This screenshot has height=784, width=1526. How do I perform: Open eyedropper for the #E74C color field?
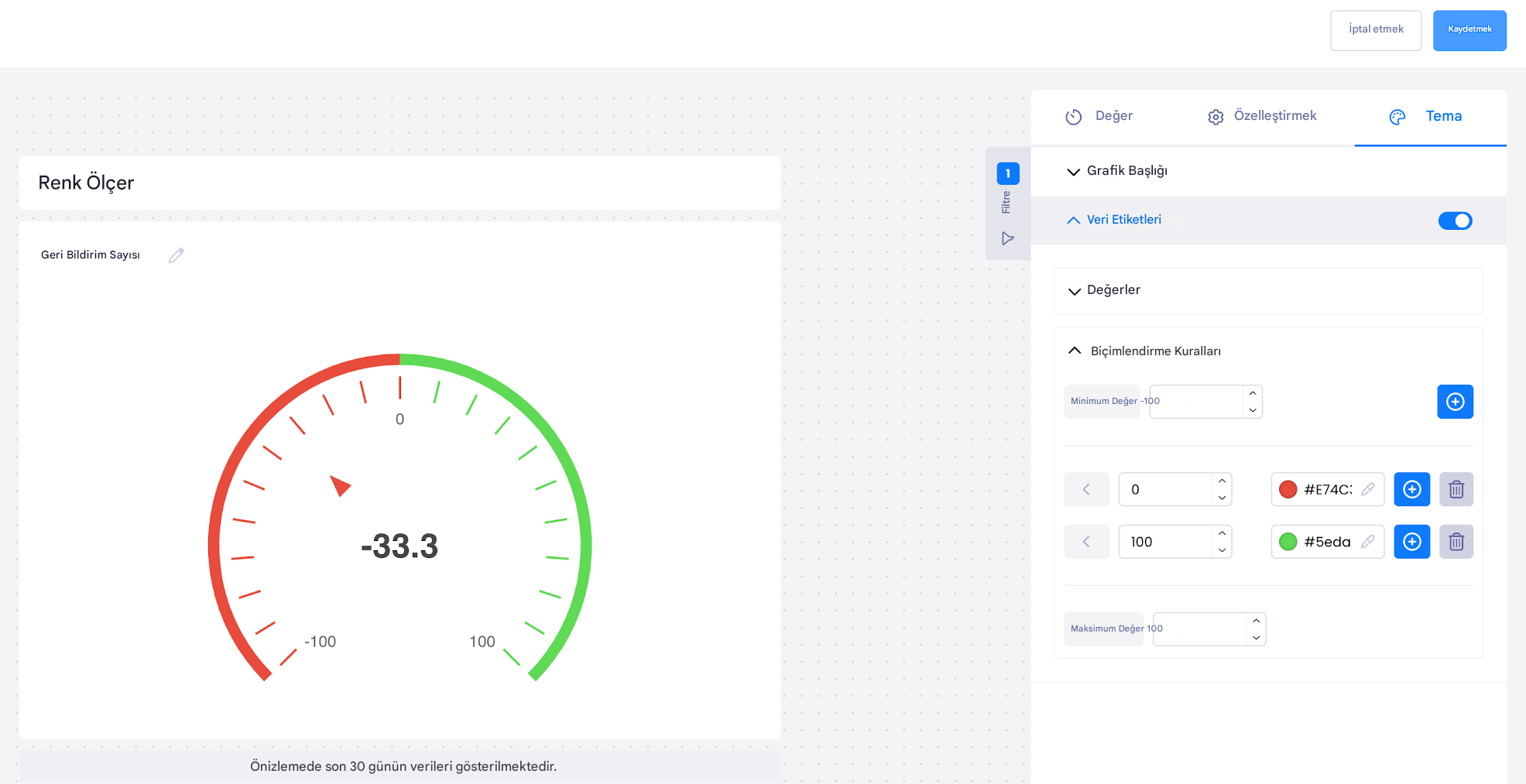click(1368, 489)
